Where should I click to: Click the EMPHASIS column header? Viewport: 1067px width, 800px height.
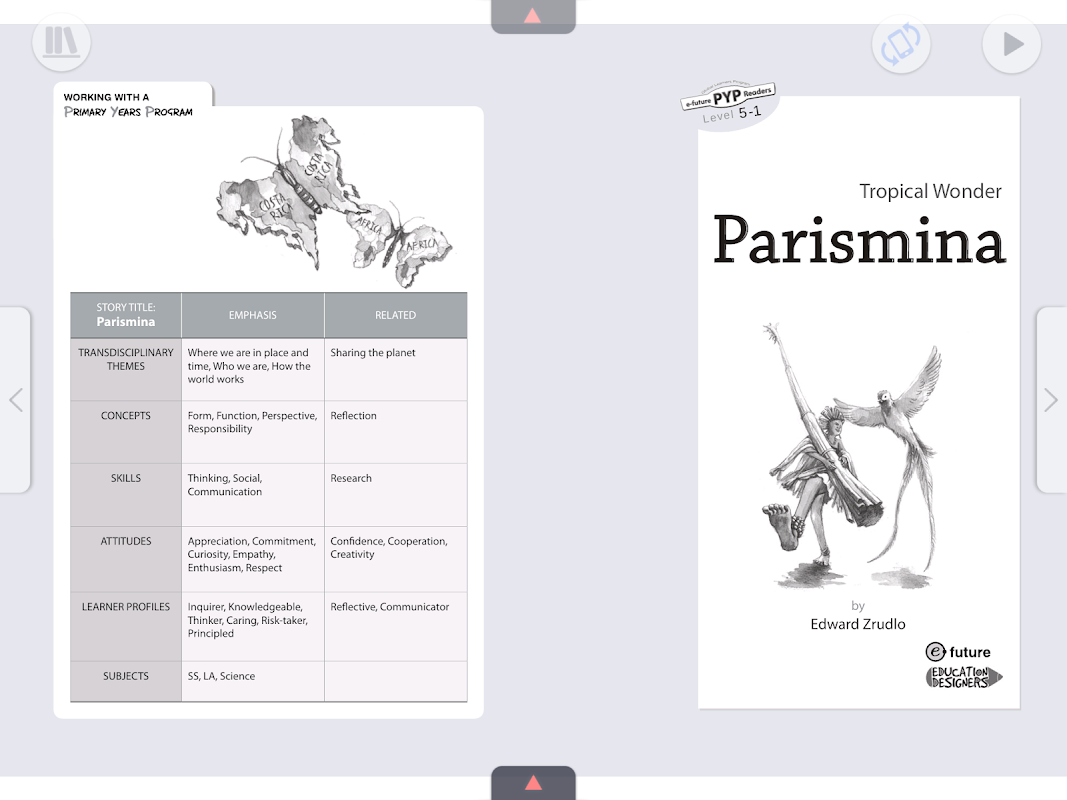[252, 315]
